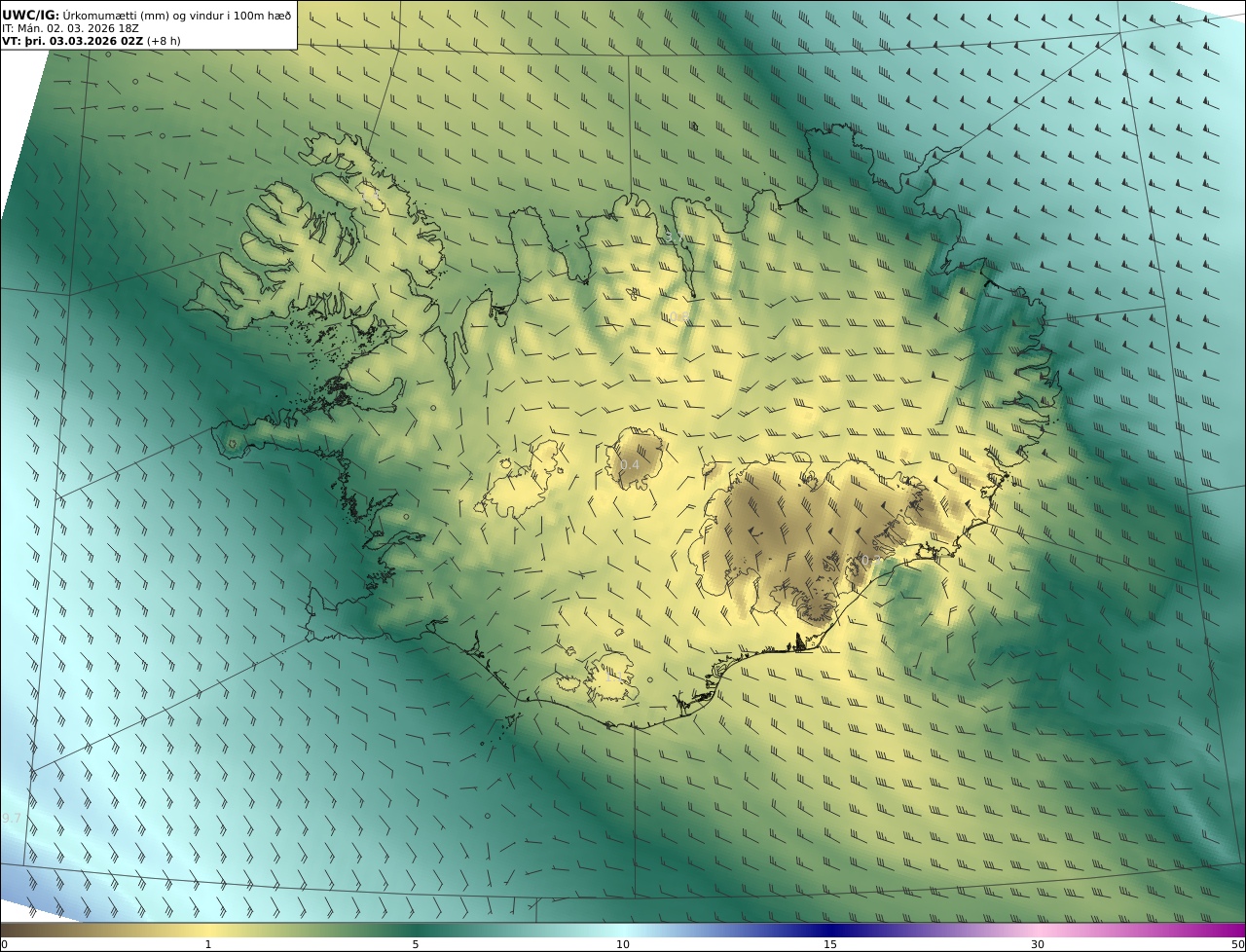Click the colorbar tick label '30'

point(1038,944)
